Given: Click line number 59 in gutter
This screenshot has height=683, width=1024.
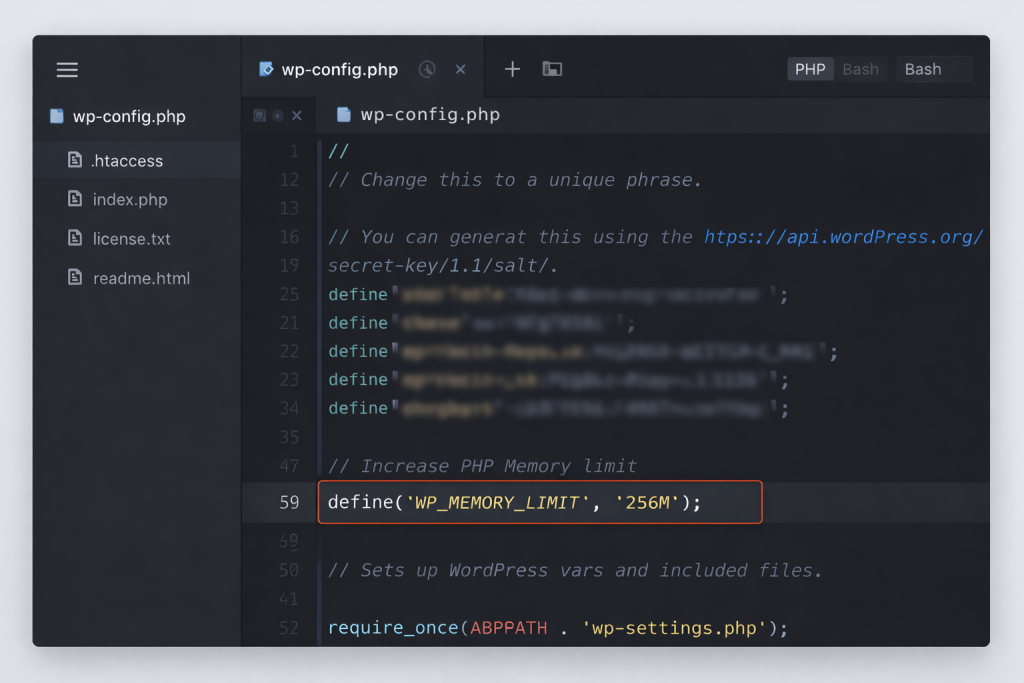Looking at the screenshot, I should click(x=289, y=502).
